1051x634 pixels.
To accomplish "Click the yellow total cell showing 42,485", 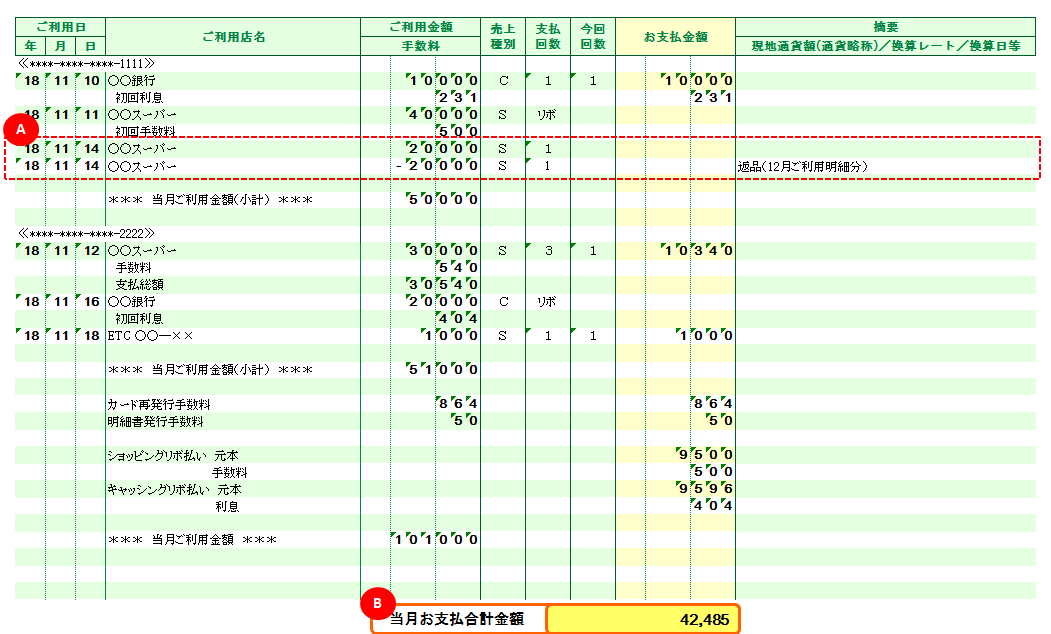I will coord(643,619).
